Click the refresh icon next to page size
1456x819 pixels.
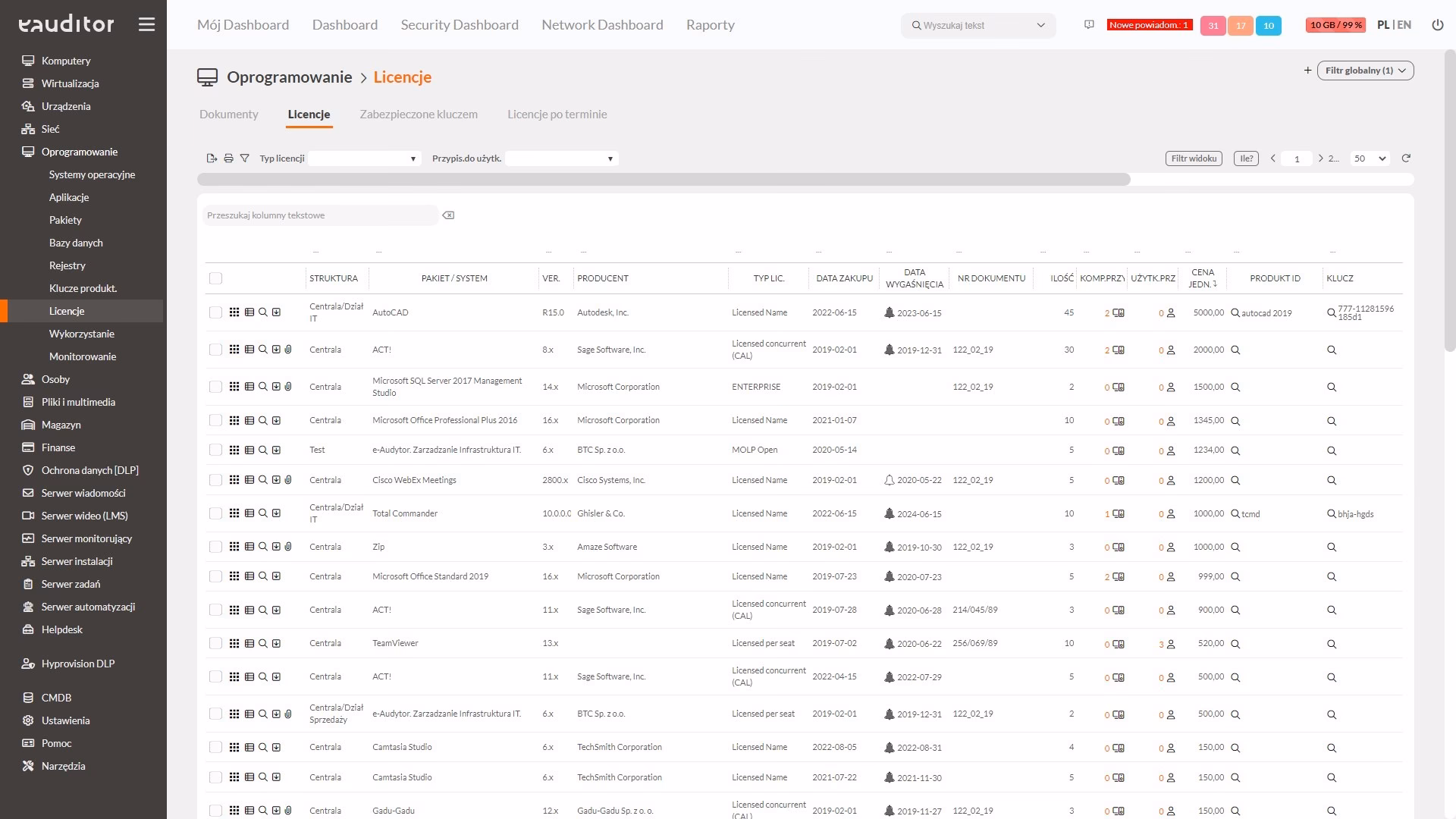1406,158
